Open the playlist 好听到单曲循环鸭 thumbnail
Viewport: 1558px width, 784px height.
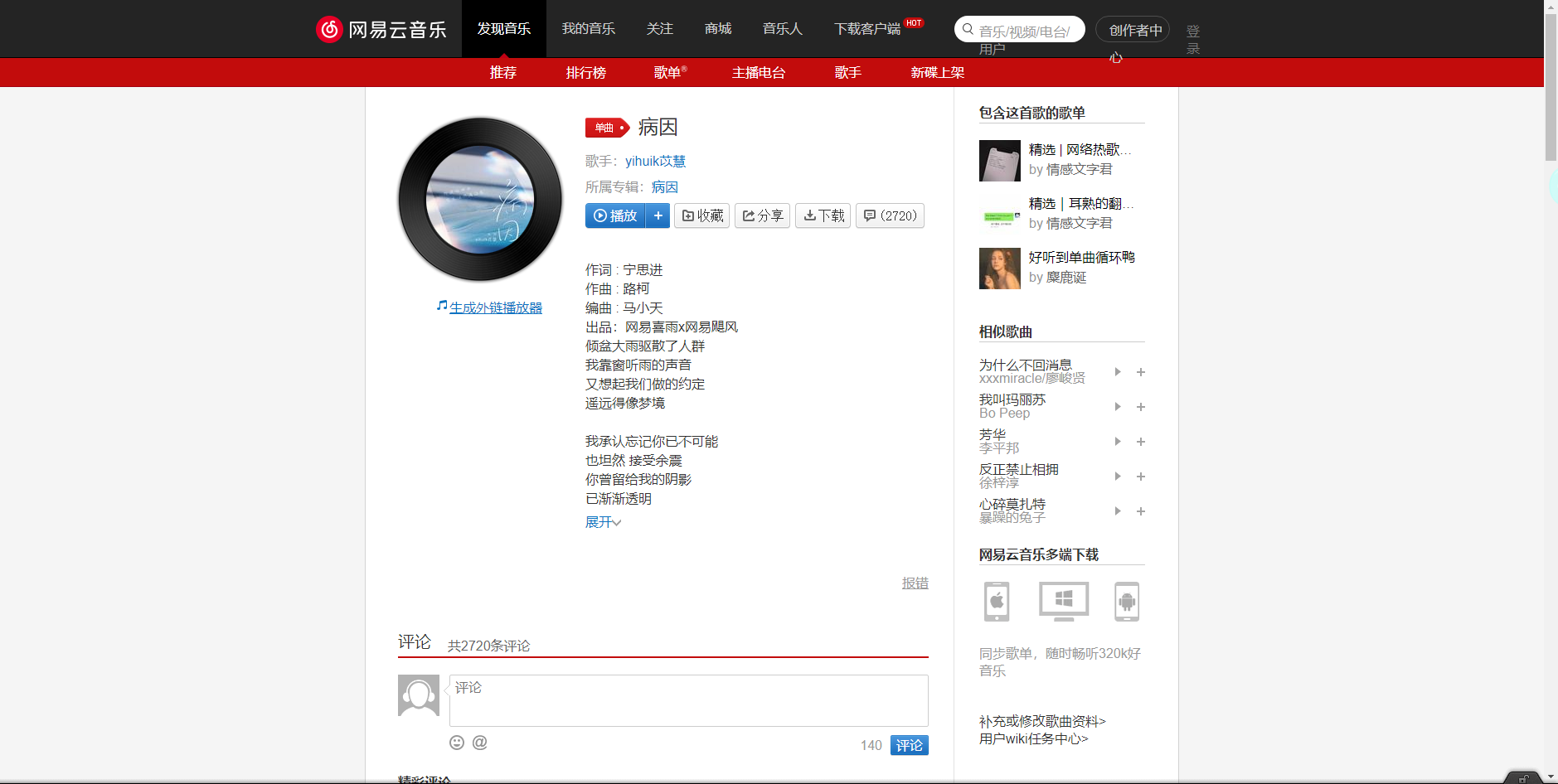coord(1000,268)
